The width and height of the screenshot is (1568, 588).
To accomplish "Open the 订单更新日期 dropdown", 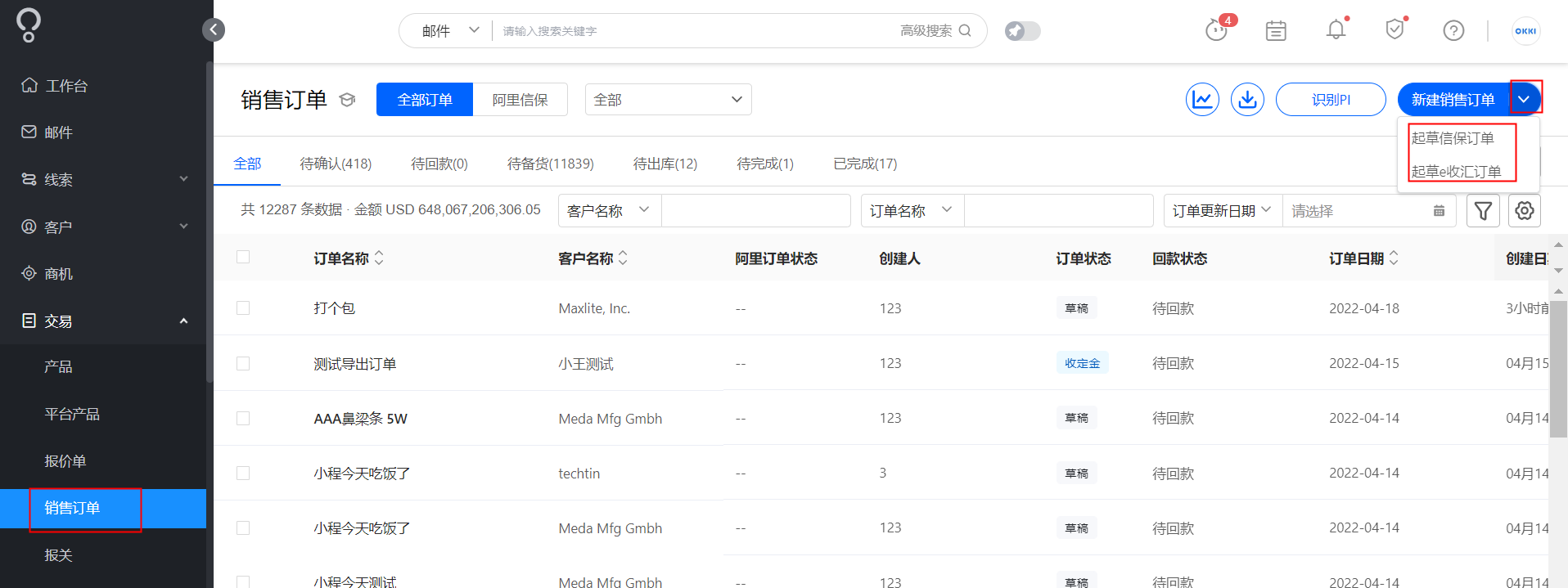I will pyautogui.click(x=1223, y=210).
